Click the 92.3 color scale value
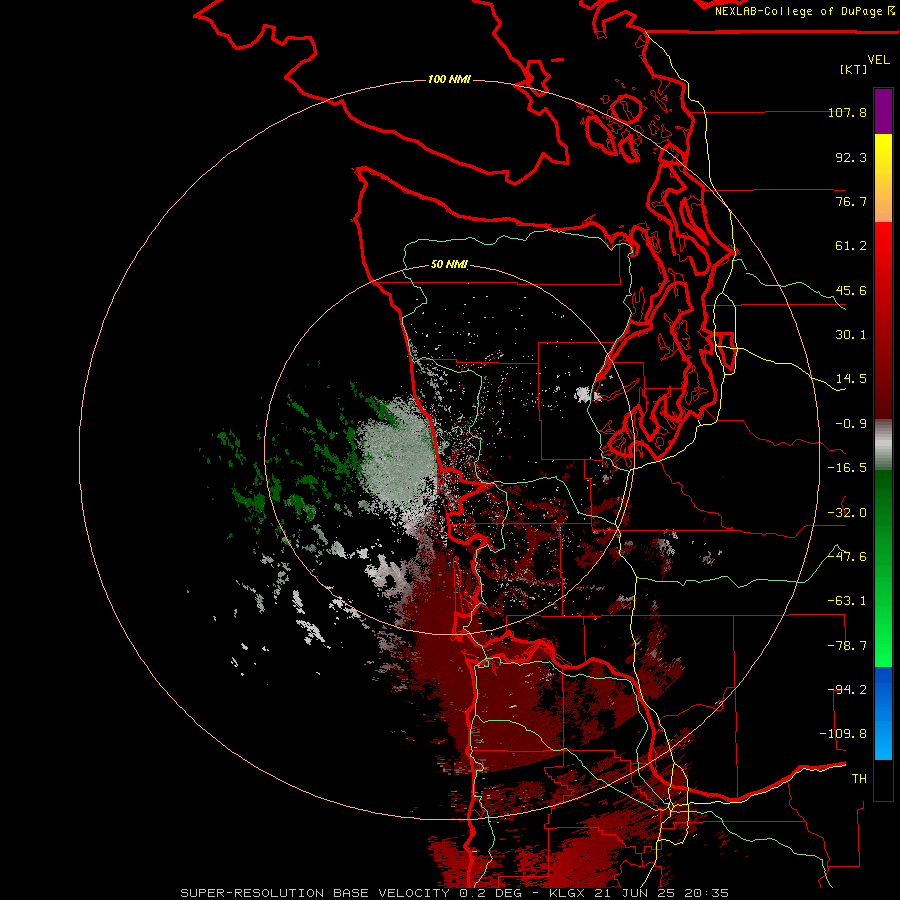The width and height of the screenshot is (900, 900). coord(851,157)
